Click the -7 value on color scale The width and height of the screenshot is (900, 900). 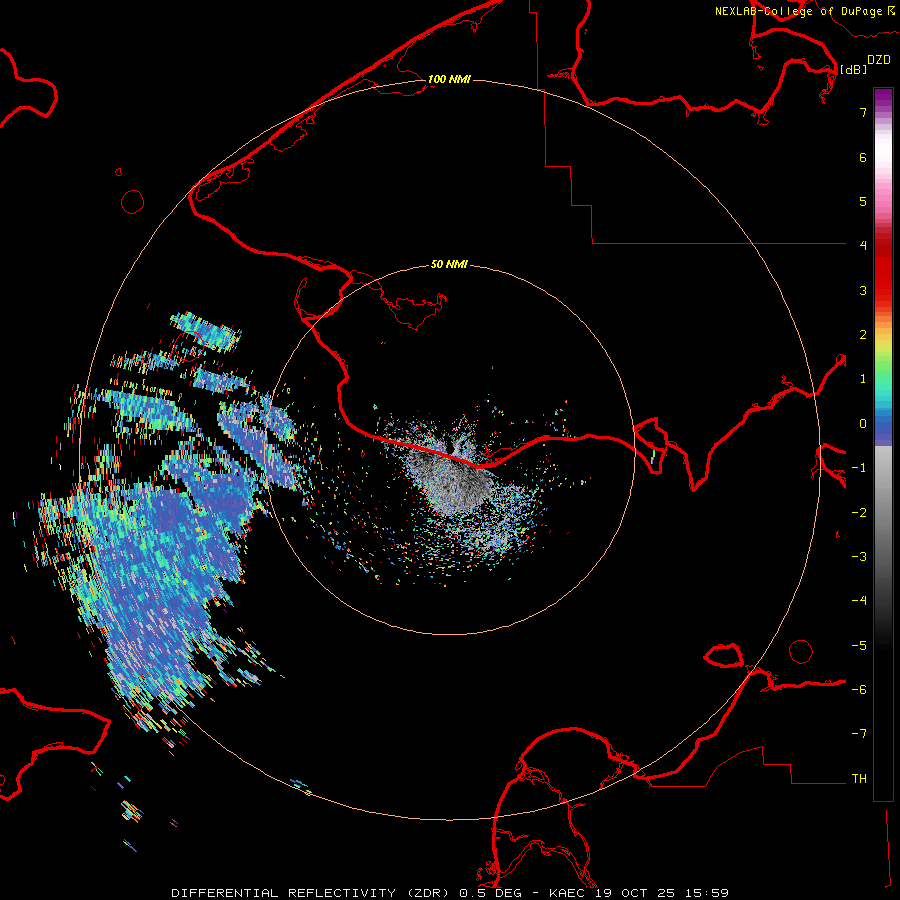point(859,734)
